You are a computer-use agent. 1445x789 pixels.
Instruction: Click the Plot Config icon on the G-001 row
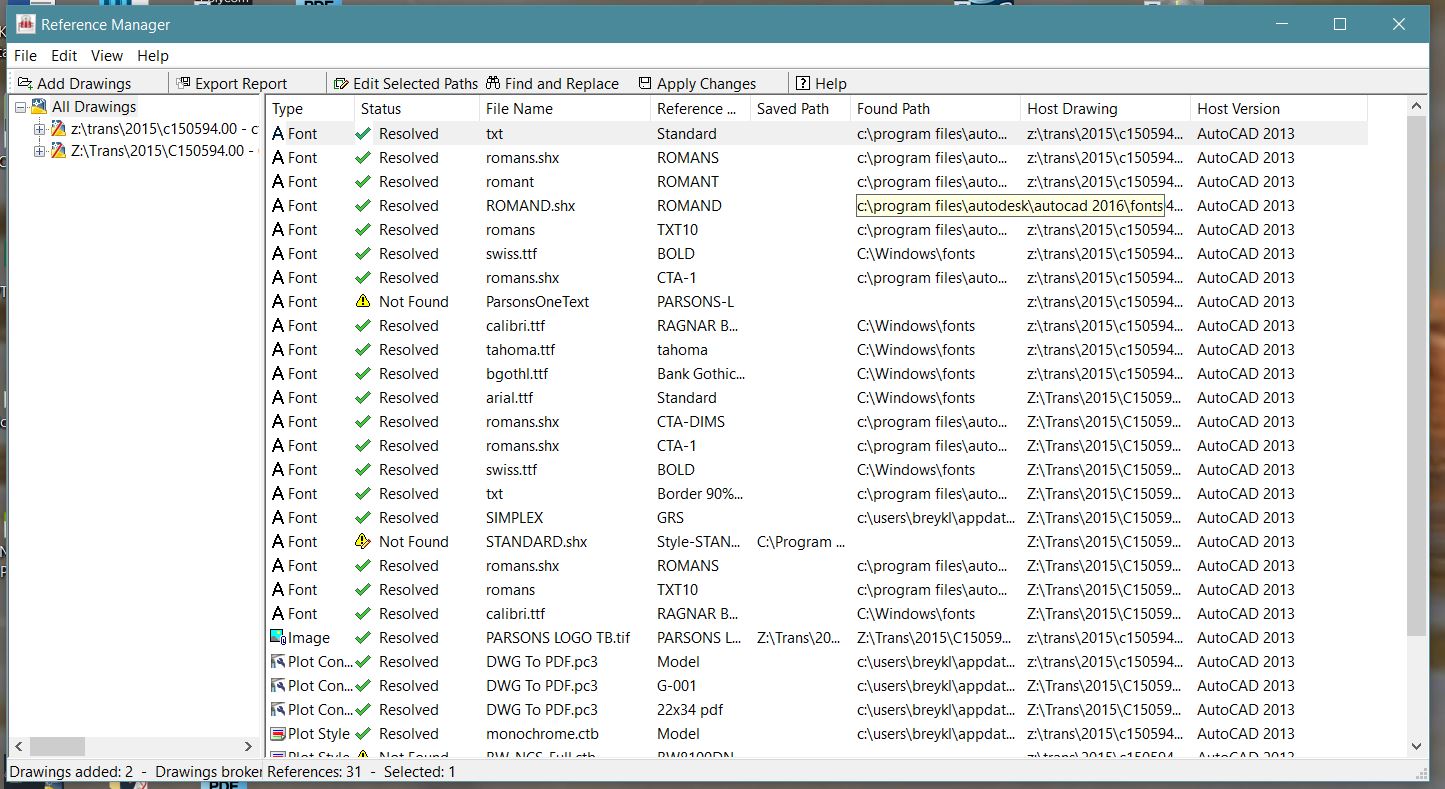pos(277,685)
